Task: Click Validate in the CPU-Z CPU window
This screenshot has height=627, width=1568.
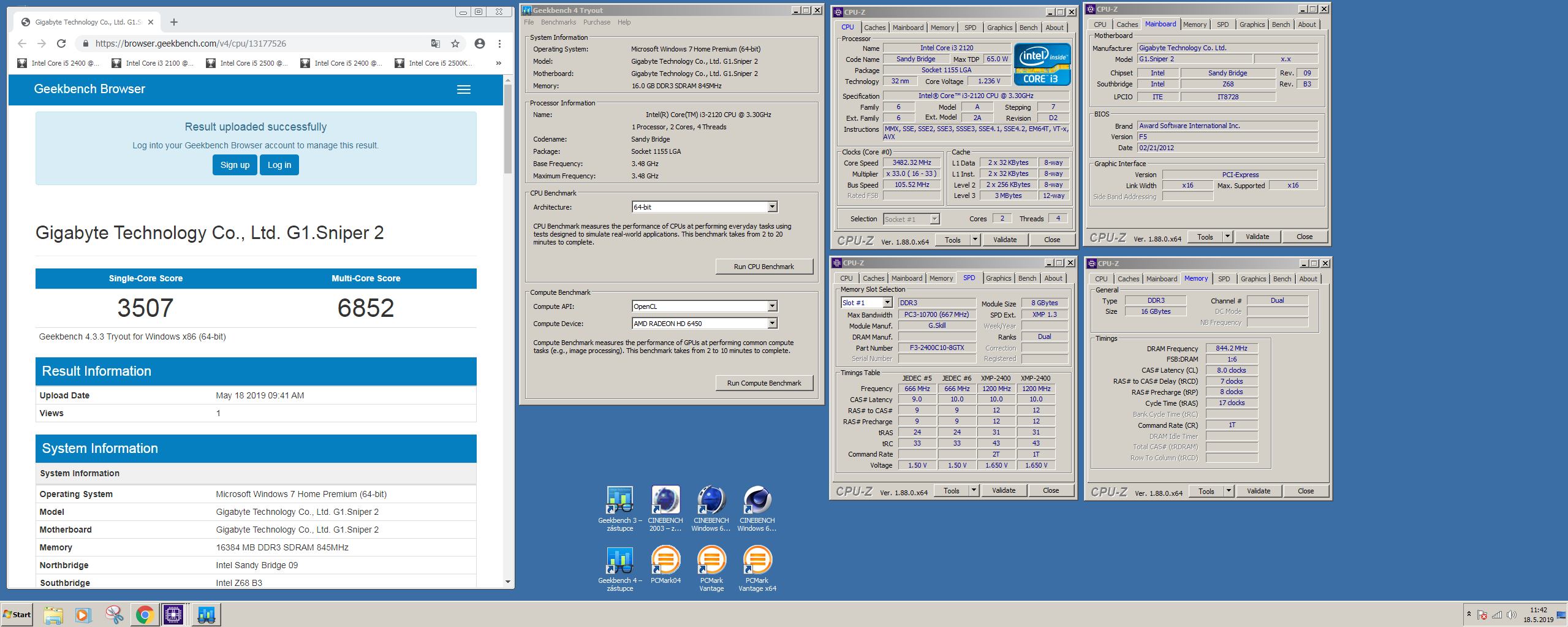Action: [1004, 240]
